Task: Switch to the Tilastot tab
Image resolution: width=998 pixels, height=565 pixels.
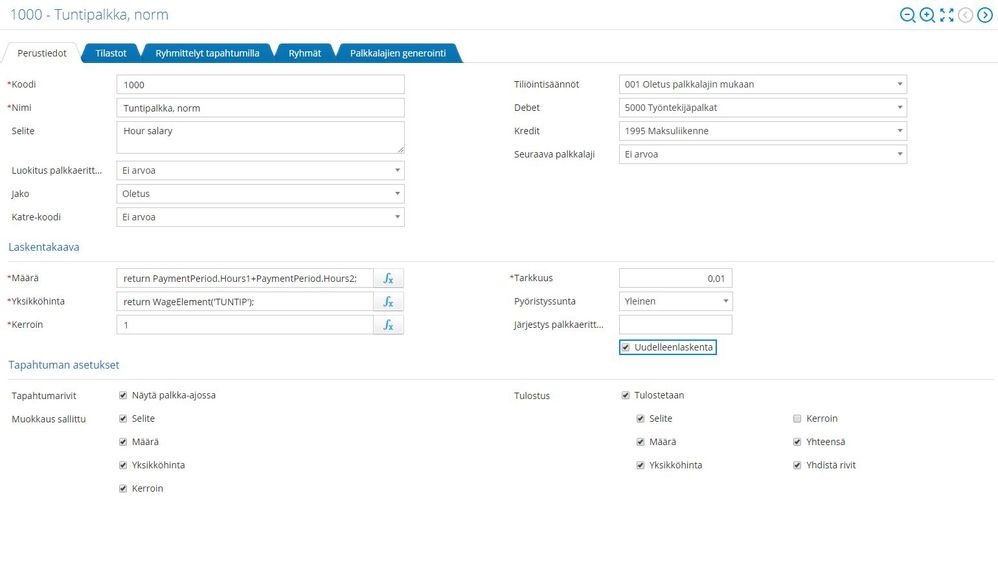Action: tap(111, 53)
